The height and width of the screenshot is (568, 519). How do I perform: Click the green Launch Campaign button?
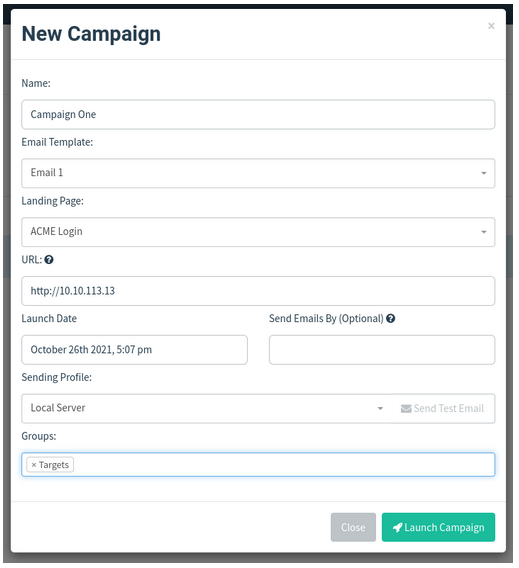click(x=438, y=527)
